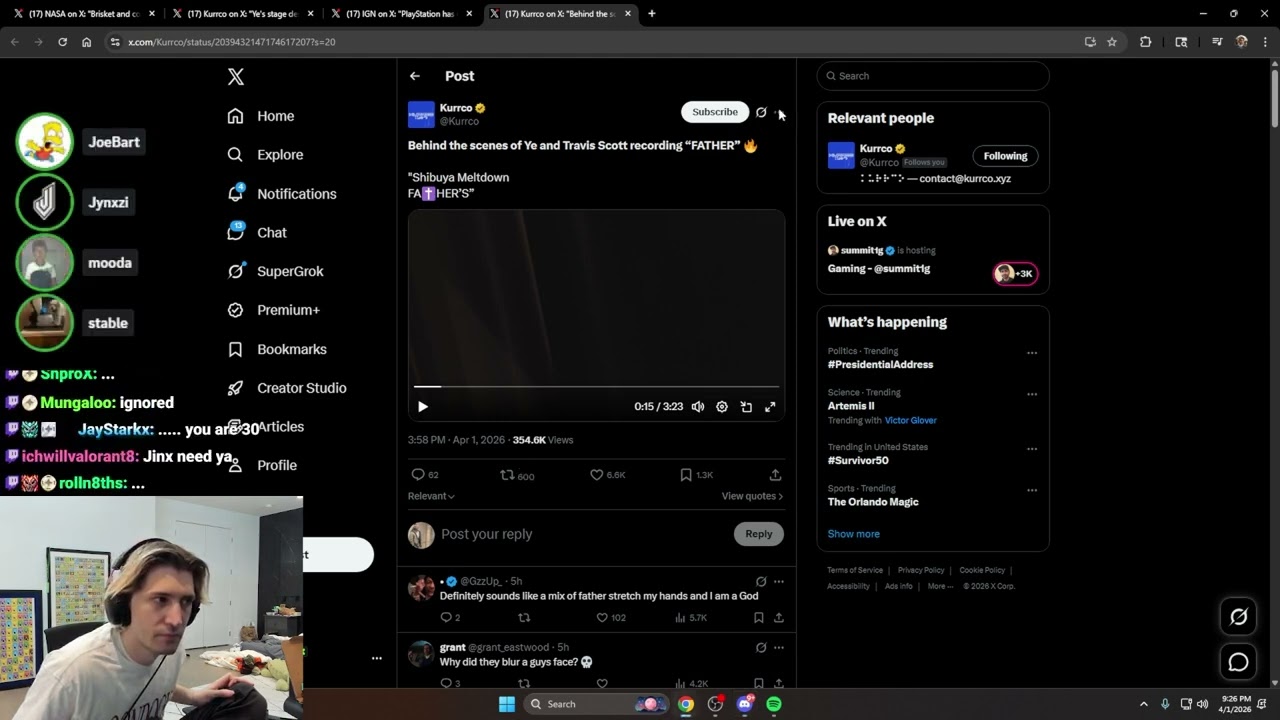Toggle picture-in-picture for the video

point(746,407)
